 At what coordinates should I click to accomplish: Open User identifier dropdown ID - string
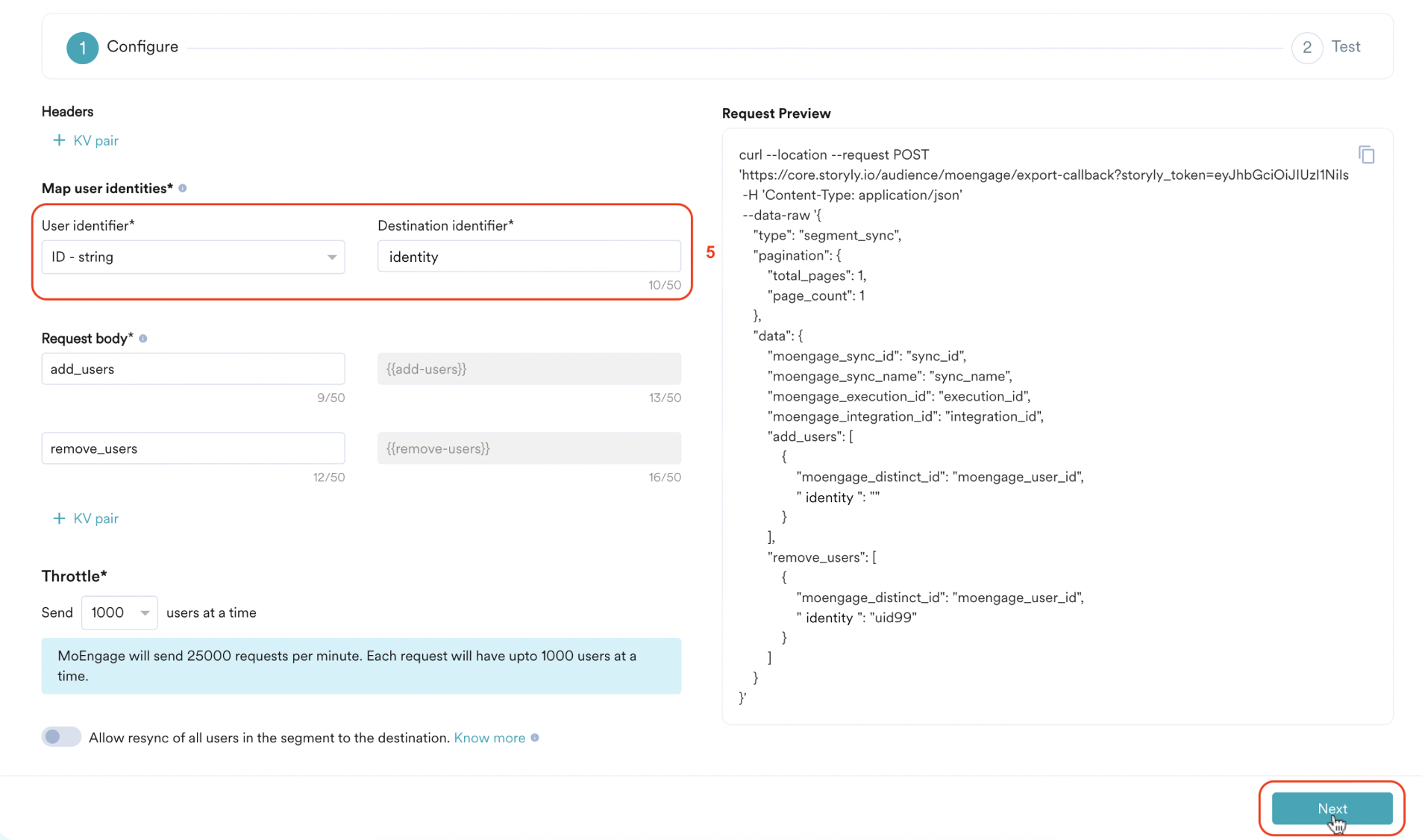[x=193, y=257]
